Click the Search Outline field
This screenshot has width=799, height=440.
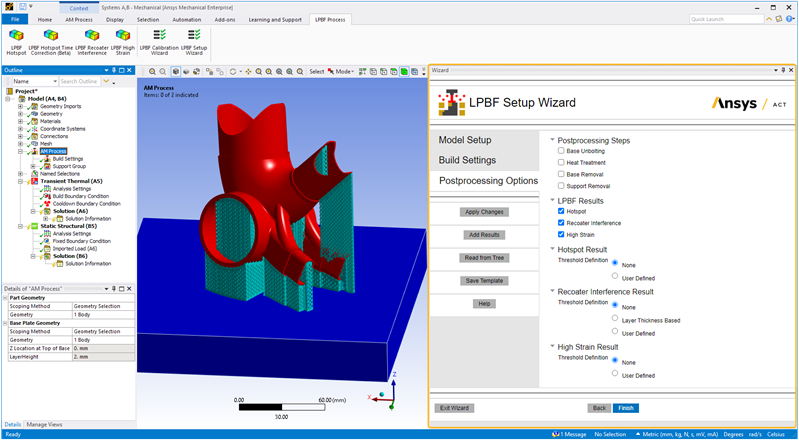click(79, 82)
